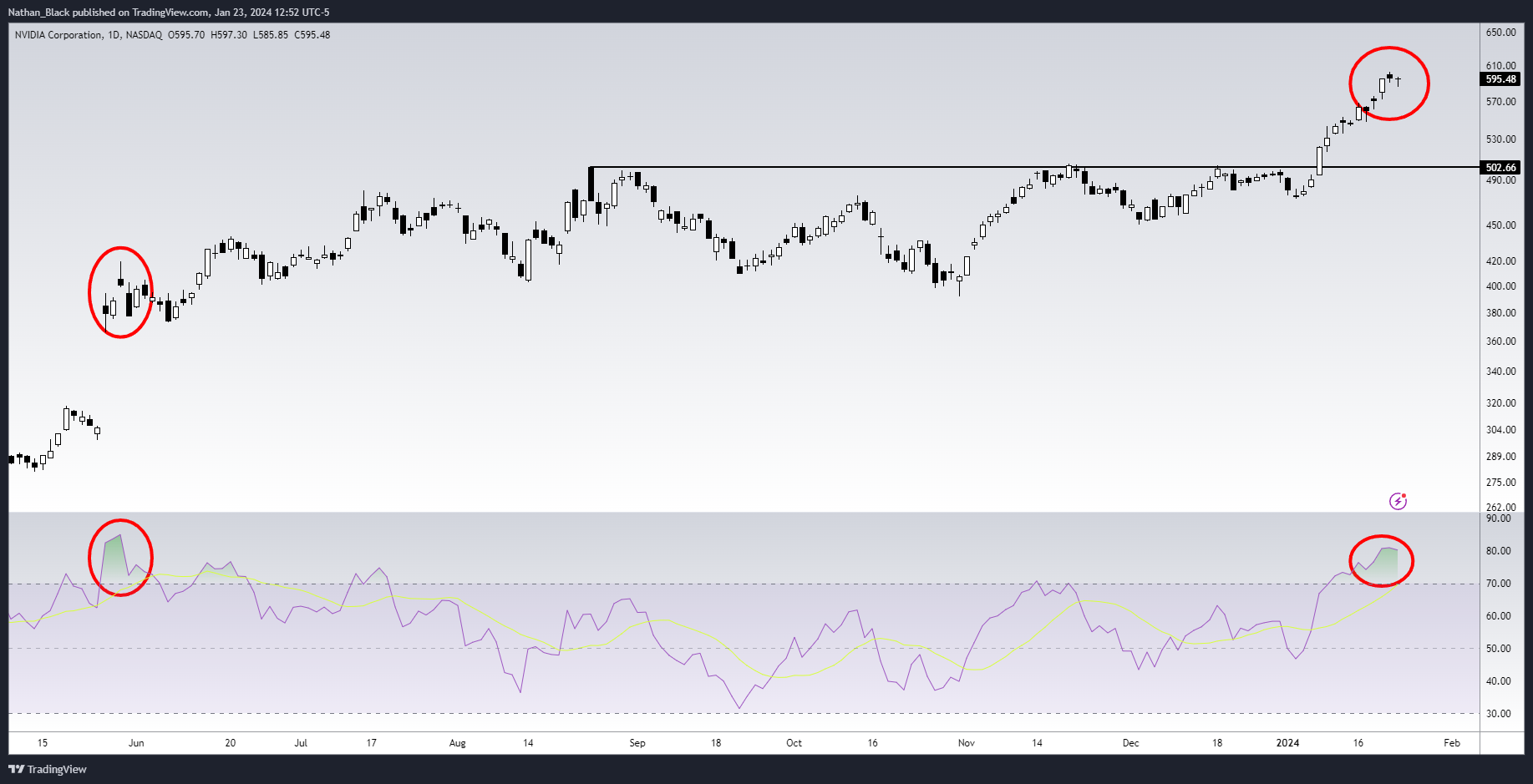The width and height of the screenshot is (1533, 784).
Task: Click the Aug label on the time axis
Action: click(458, 743)
